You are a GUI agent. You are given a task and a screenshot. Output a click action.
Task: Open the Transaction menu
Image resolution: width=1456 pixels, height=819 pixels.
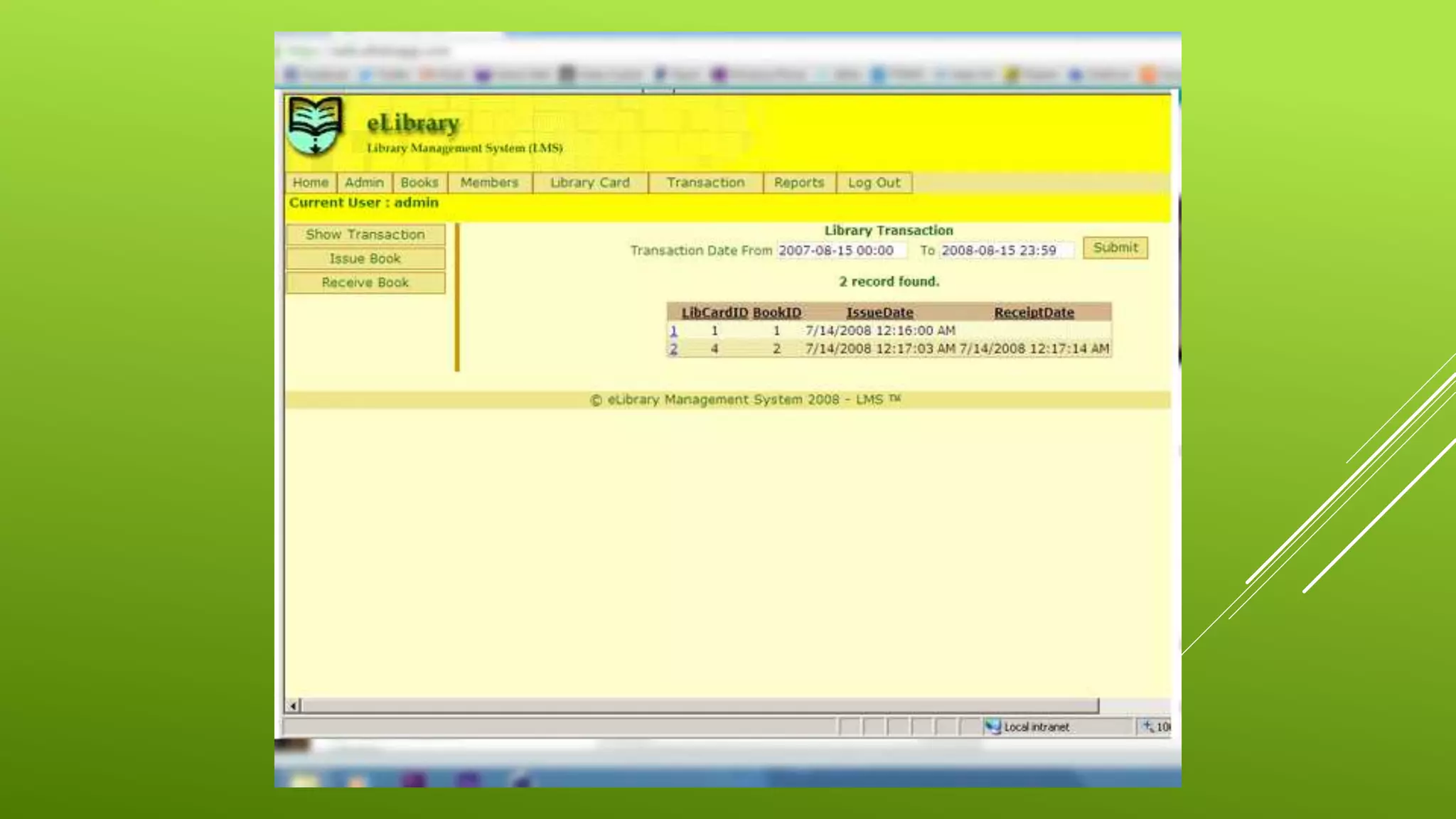tap(705, 183)
